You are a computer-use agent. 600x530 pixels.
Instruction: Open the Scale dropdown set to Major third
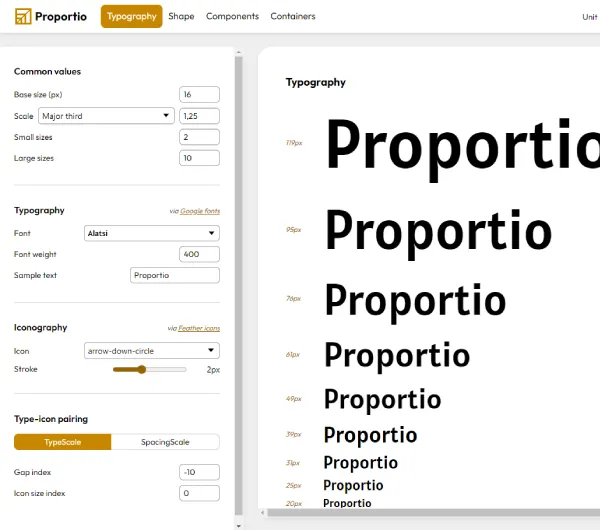(x=106, y=116)
